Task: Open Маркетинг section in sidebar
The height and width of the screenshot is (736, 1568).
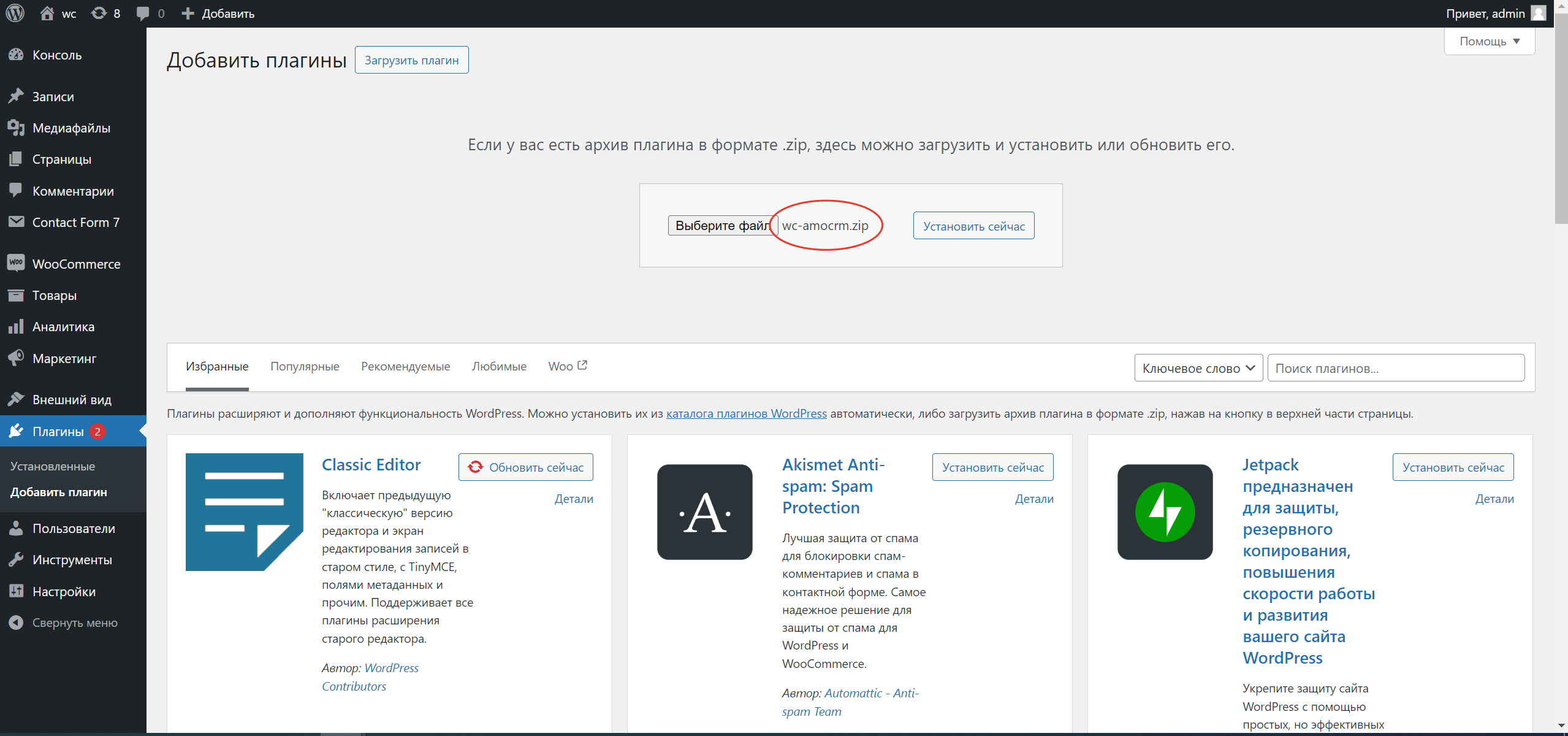Action: [x=65, y=358]
